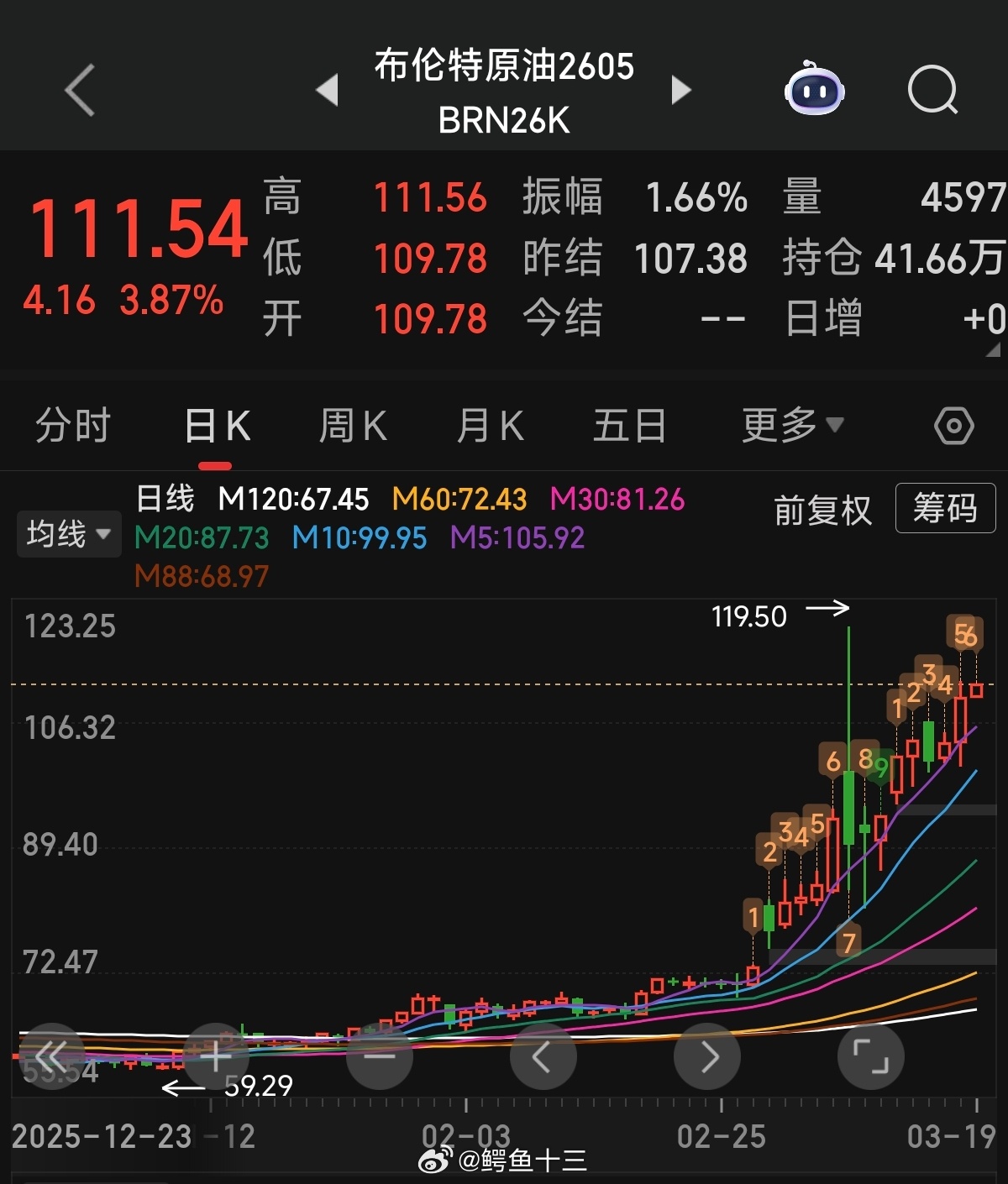
Task: Tap the amplitude value 1.66%
Action: pos(696,198)
